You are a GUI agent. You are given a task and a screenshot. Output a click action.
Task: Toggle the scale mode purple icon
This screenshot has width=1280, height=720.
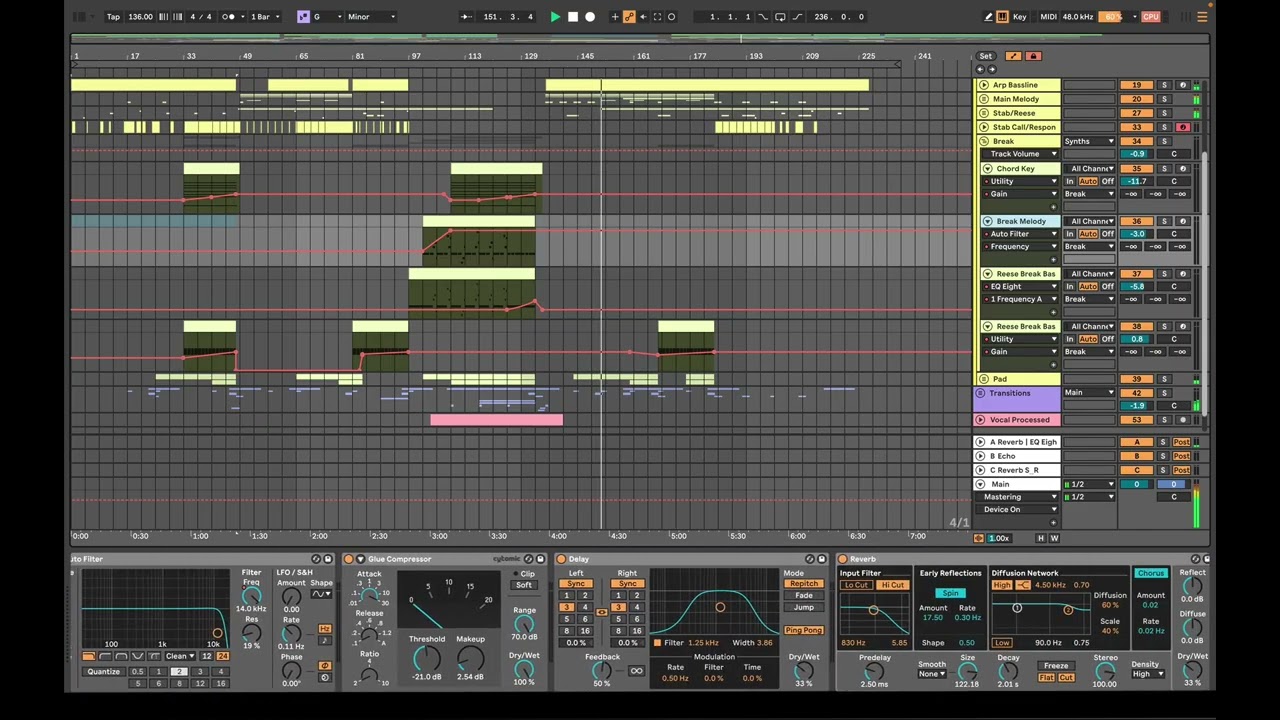coord(303,17)
